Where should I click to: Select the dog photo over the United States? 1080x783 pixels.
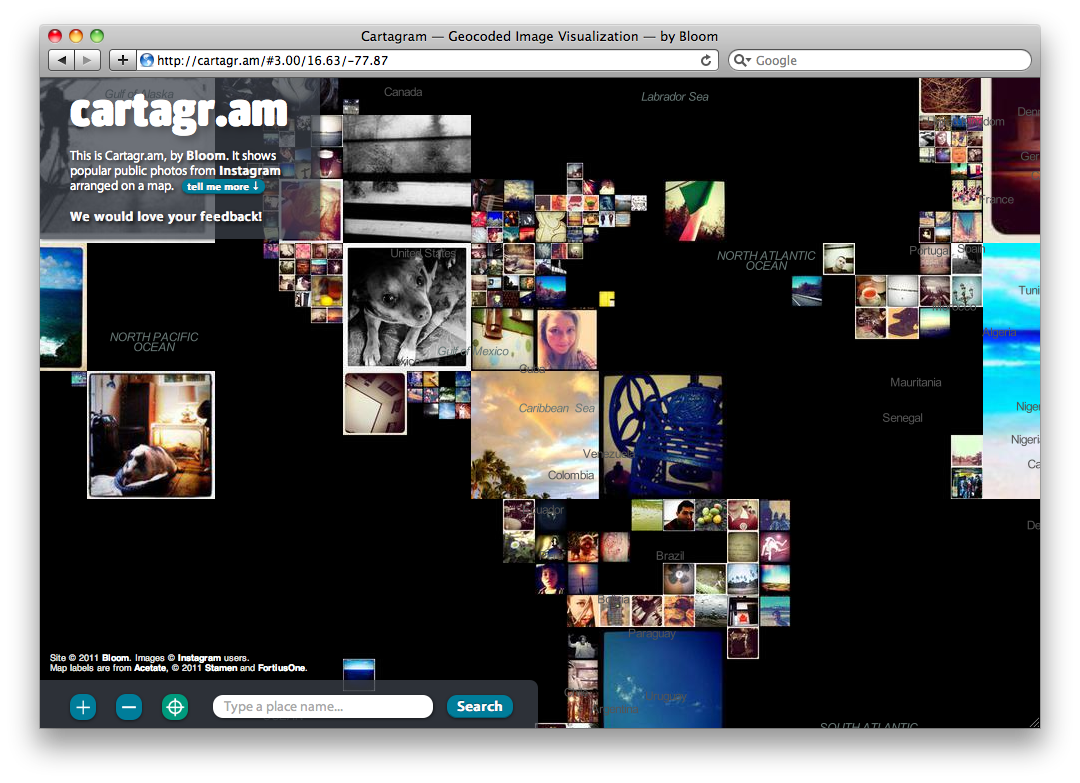pos(407,305)
